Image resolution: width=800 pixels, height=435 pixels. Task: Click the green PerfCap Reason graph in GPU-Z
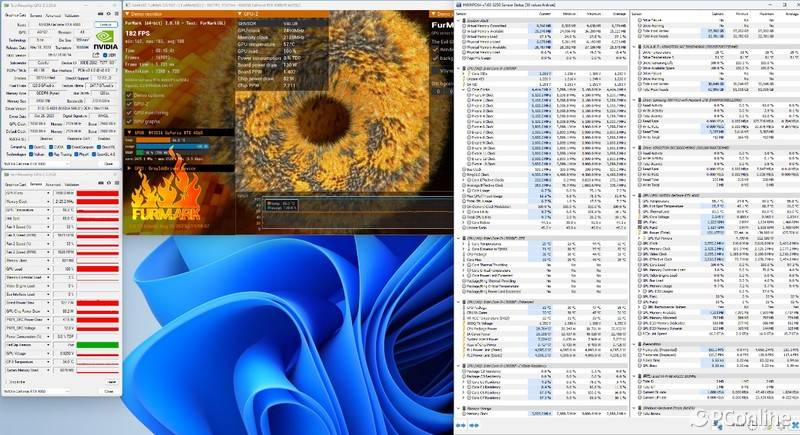click(97, 345)
